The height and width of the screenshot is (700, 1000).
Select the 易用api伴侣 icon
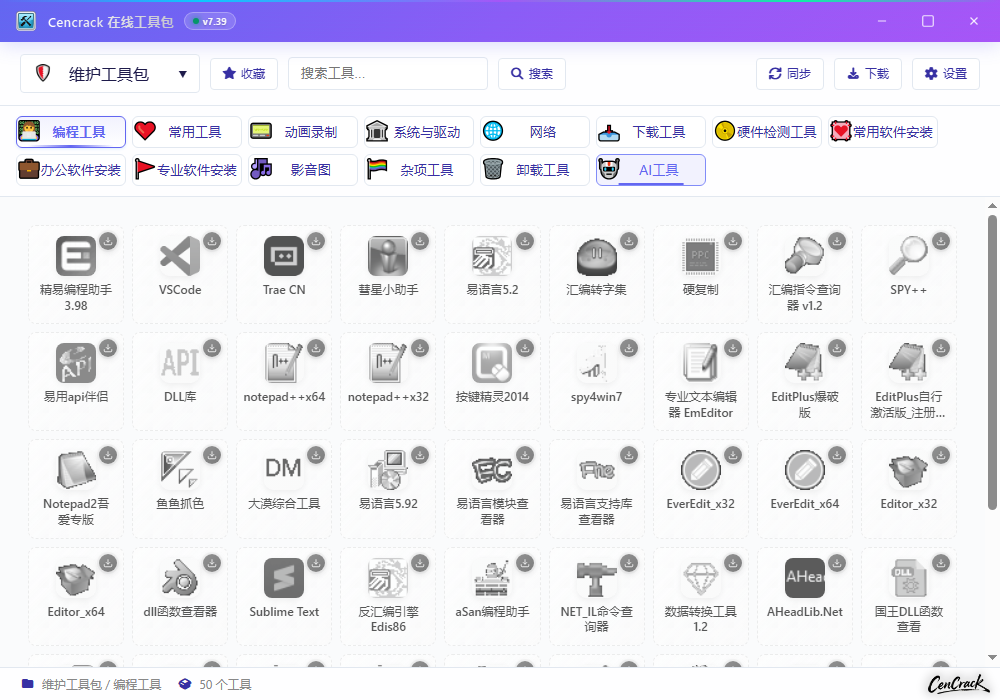tap(76, 363)
